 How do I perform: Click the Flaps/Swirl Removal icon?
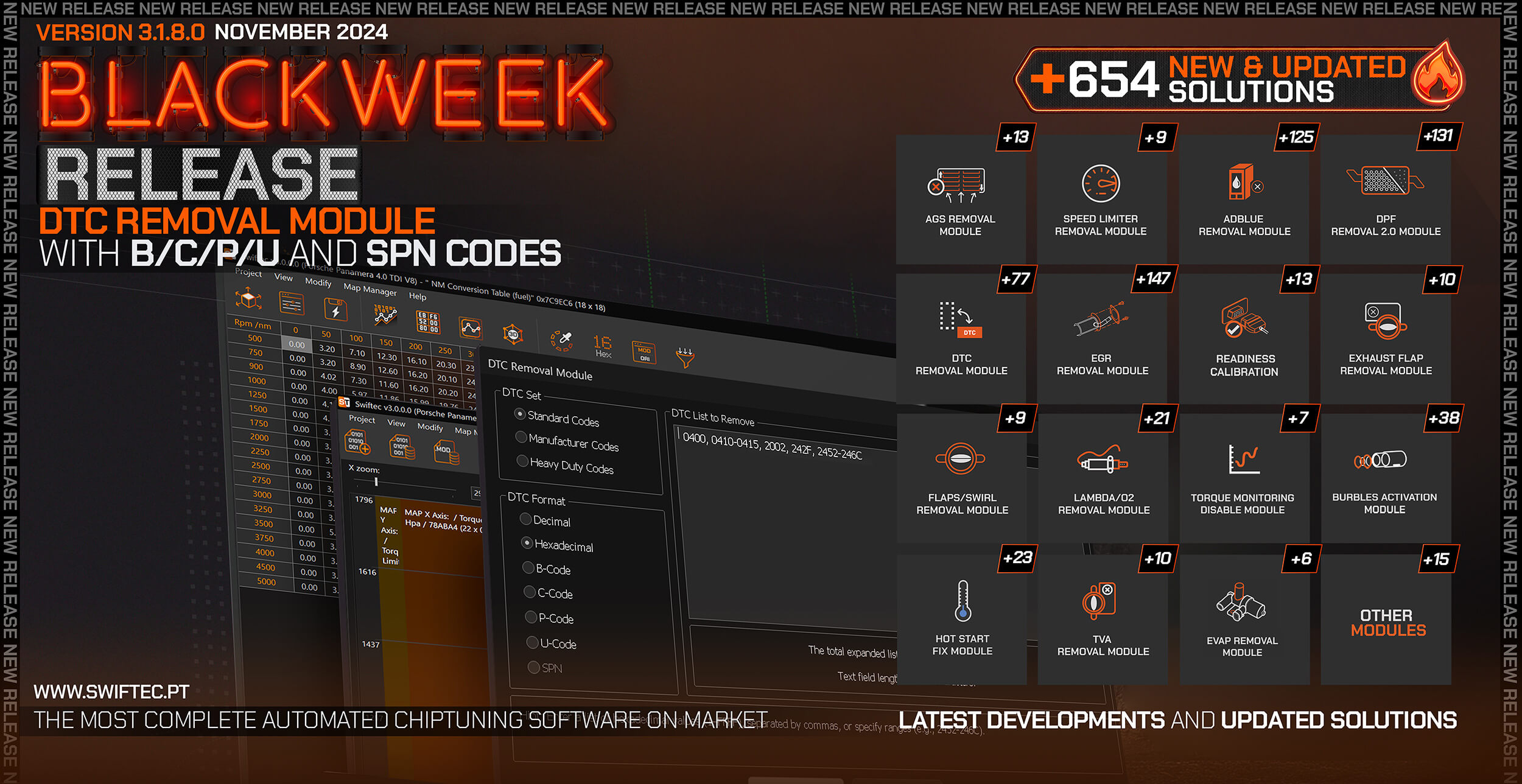961,459
